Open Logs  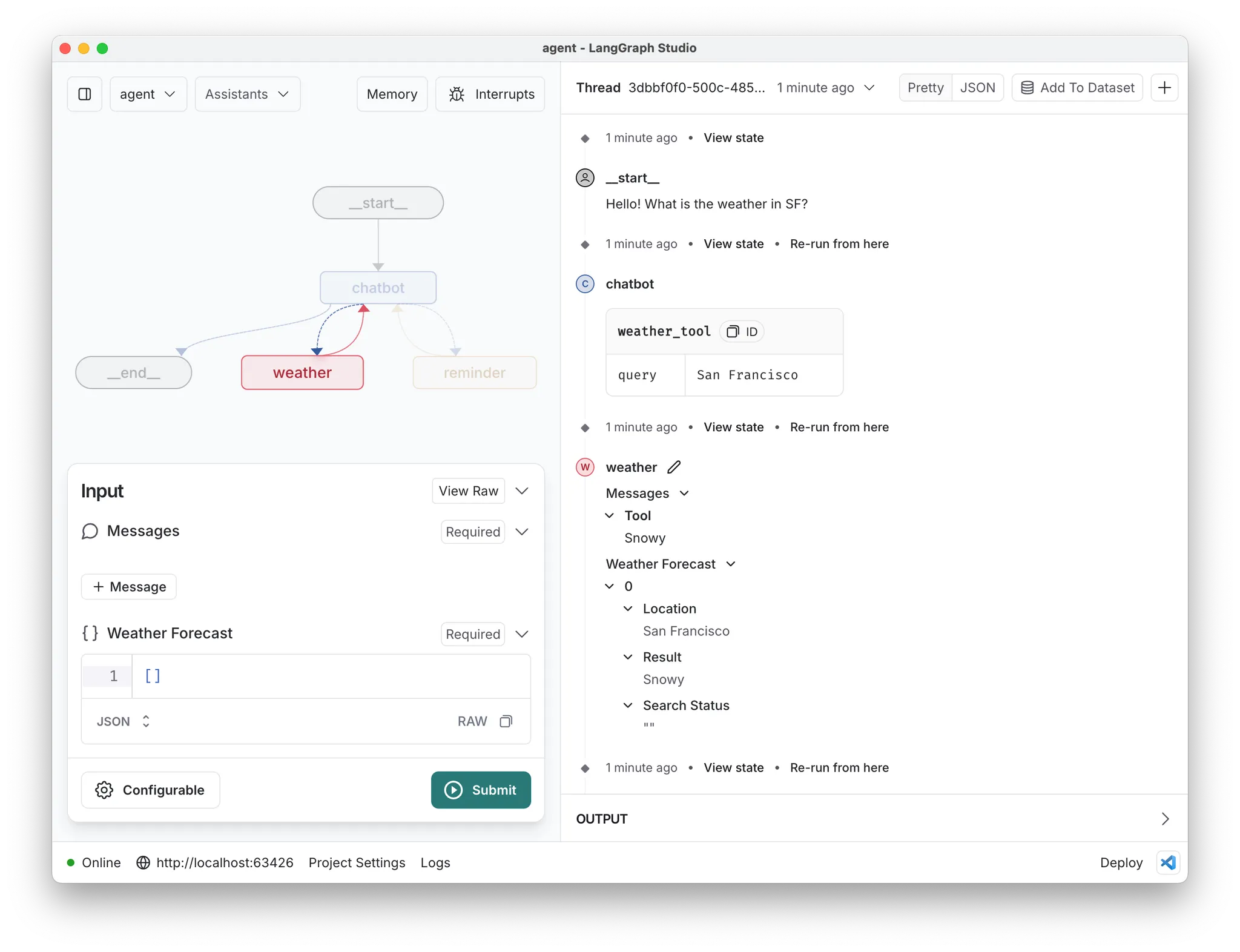[435, 862]
